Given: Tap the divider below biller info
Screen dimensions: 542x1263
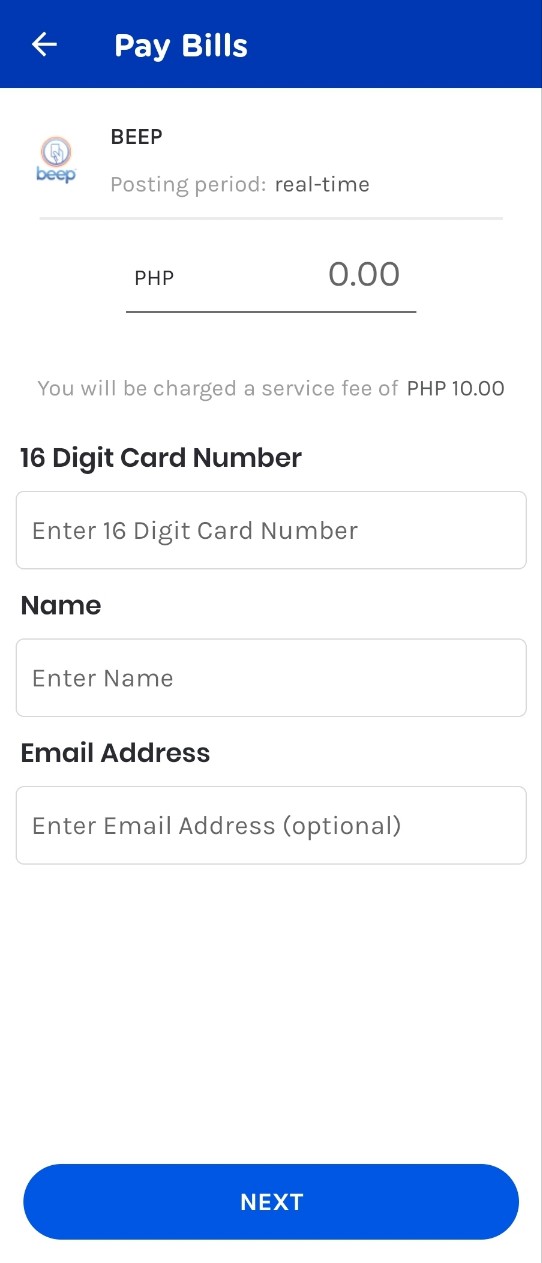Looking at the screenshot, I should [x=271, y=217].
